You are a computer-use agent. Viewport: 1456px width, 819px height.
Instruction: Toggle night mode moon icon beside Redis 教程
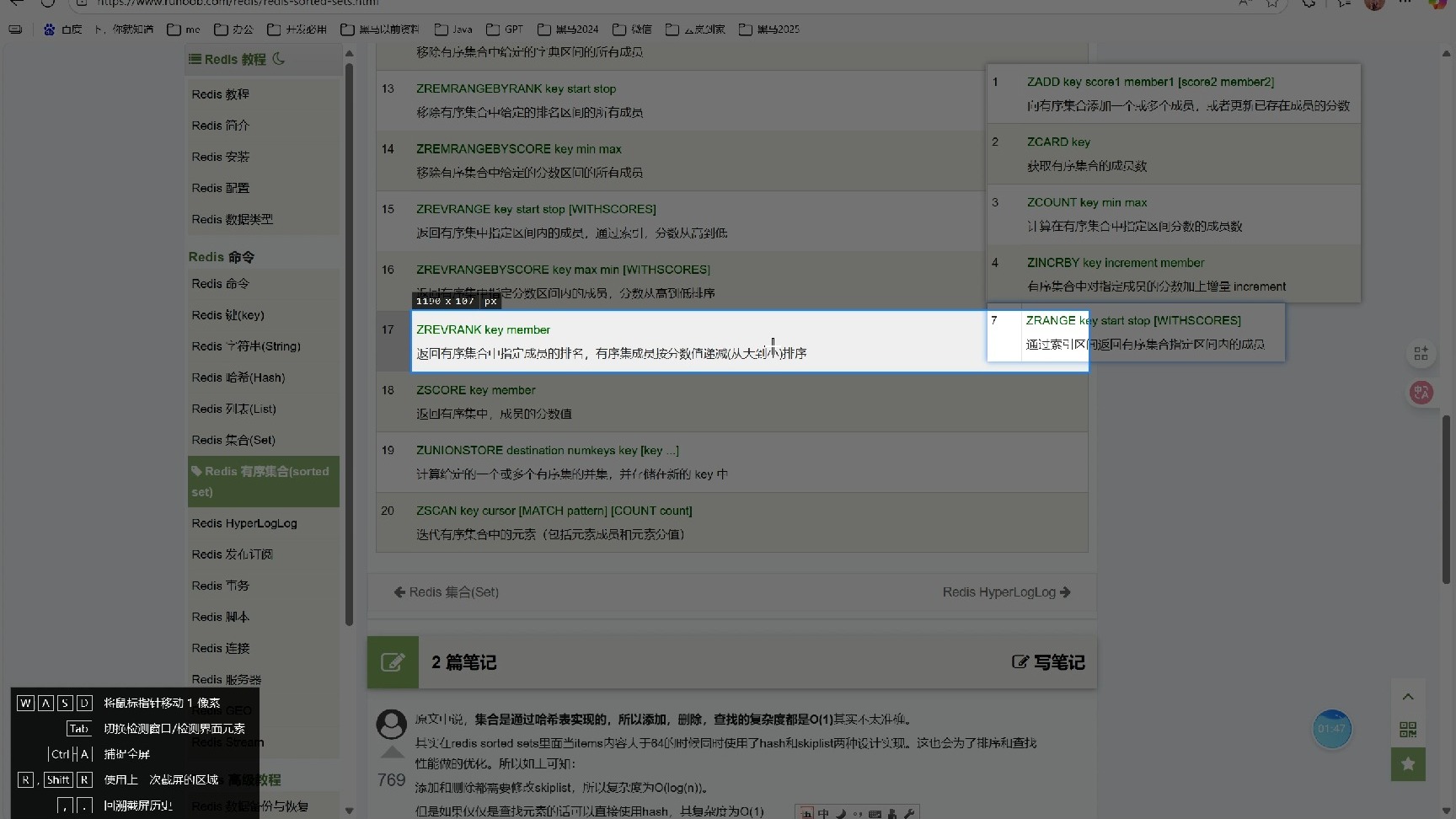(279, 59)
